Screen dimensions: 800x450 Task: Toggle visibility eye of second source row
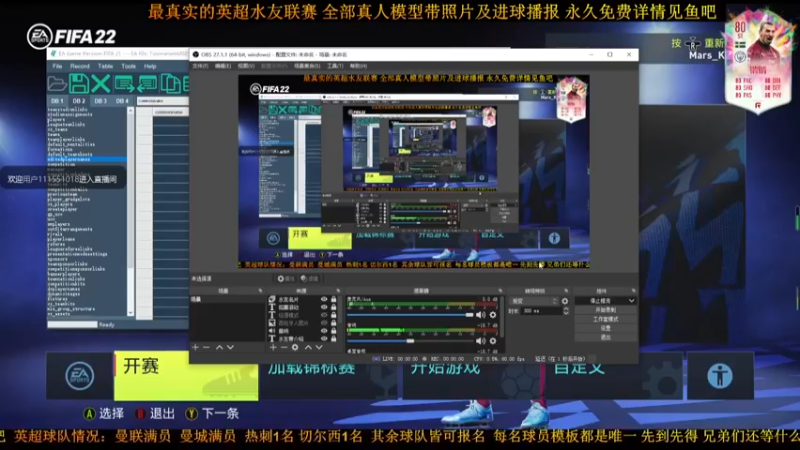324,307
